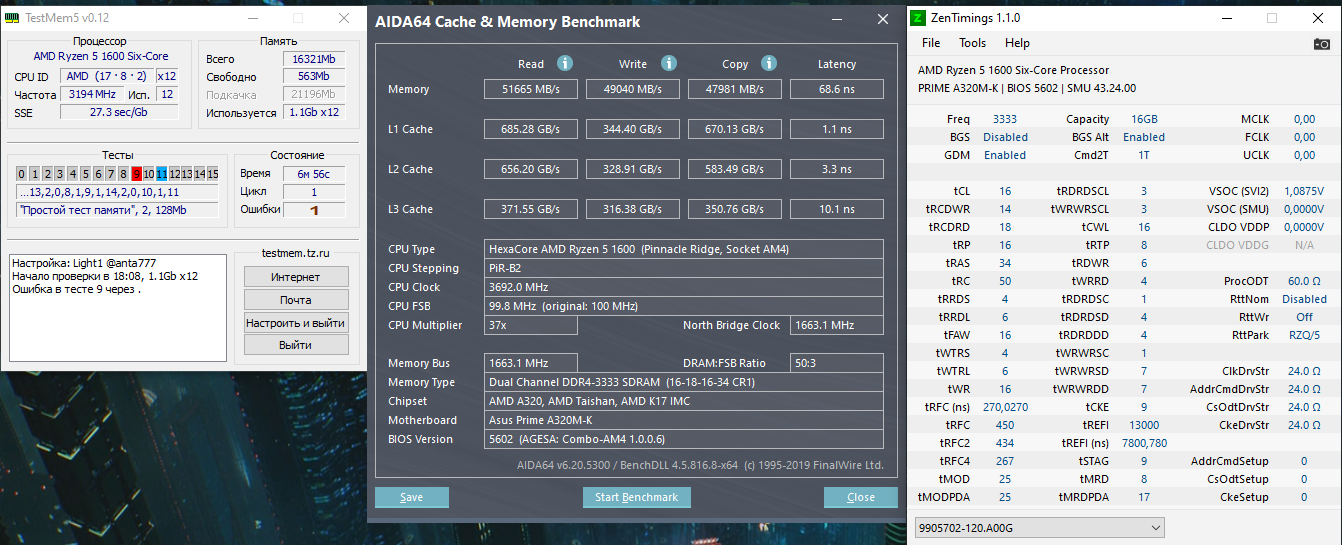Click Memory Type Dual Channel DDR4-3333 field
The width and height of the screenshot is (1342, 545).
tap(684, 382)
